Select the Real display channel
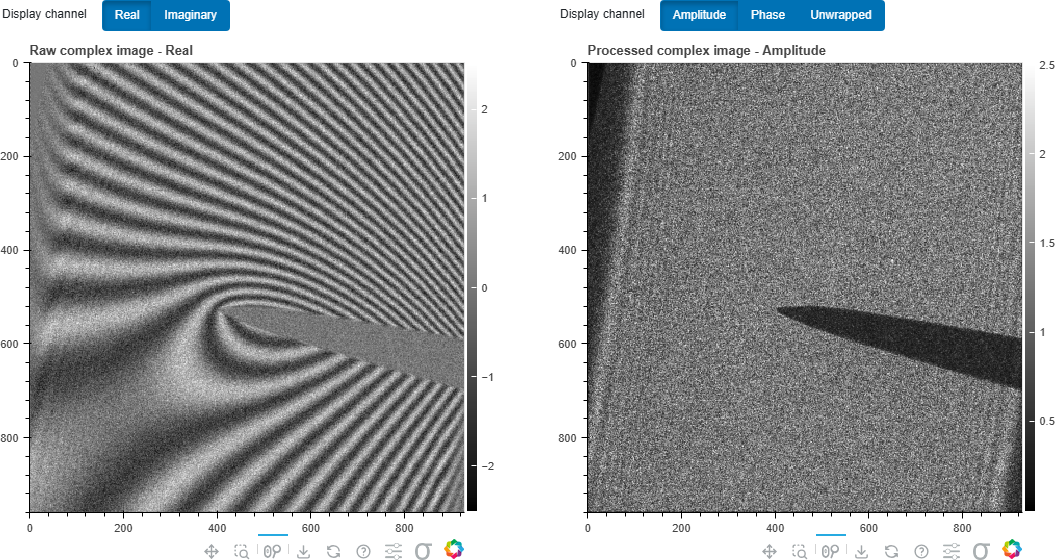The height and width of the screenshot is (560, 1055). point(126,15)
